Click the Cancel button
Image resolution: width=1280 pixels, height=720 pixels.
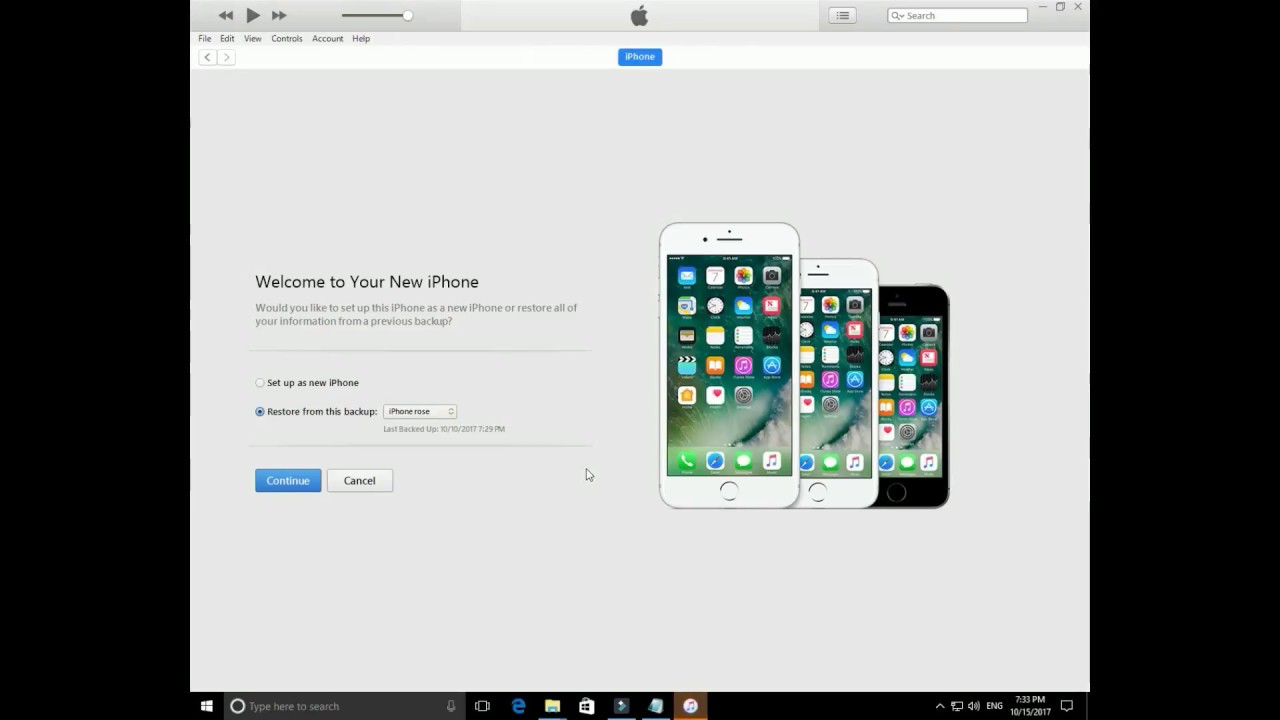360,481
